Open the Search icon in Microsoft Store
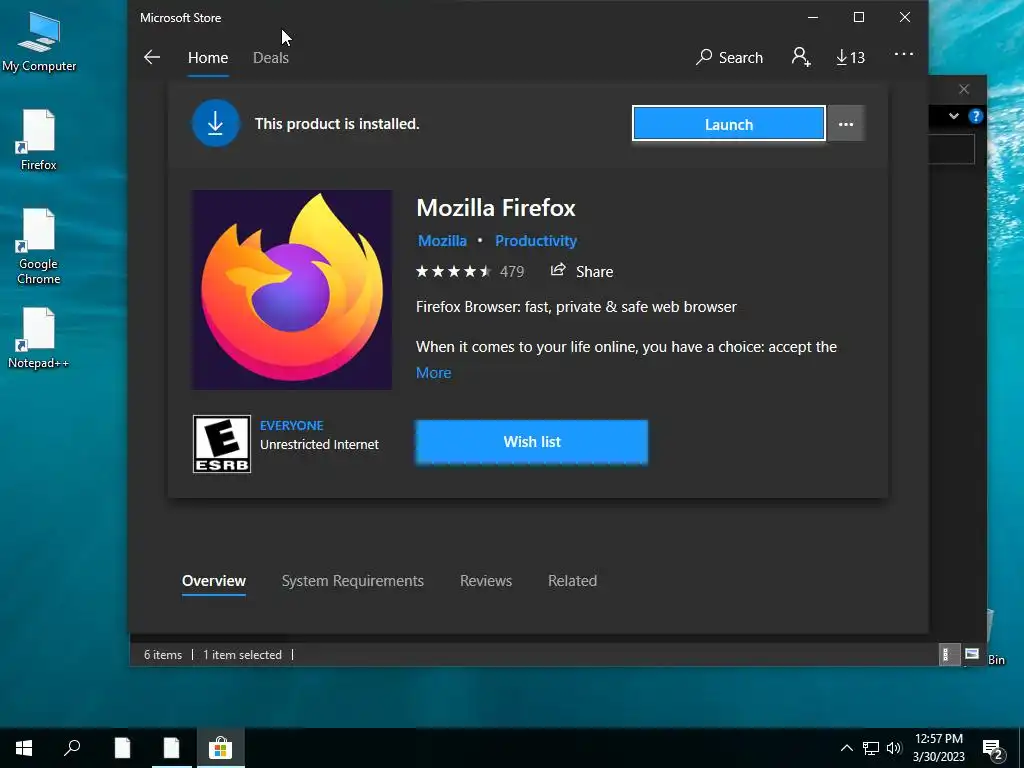Viewport: 1024px width, 768px height. [x=729, y=57]
